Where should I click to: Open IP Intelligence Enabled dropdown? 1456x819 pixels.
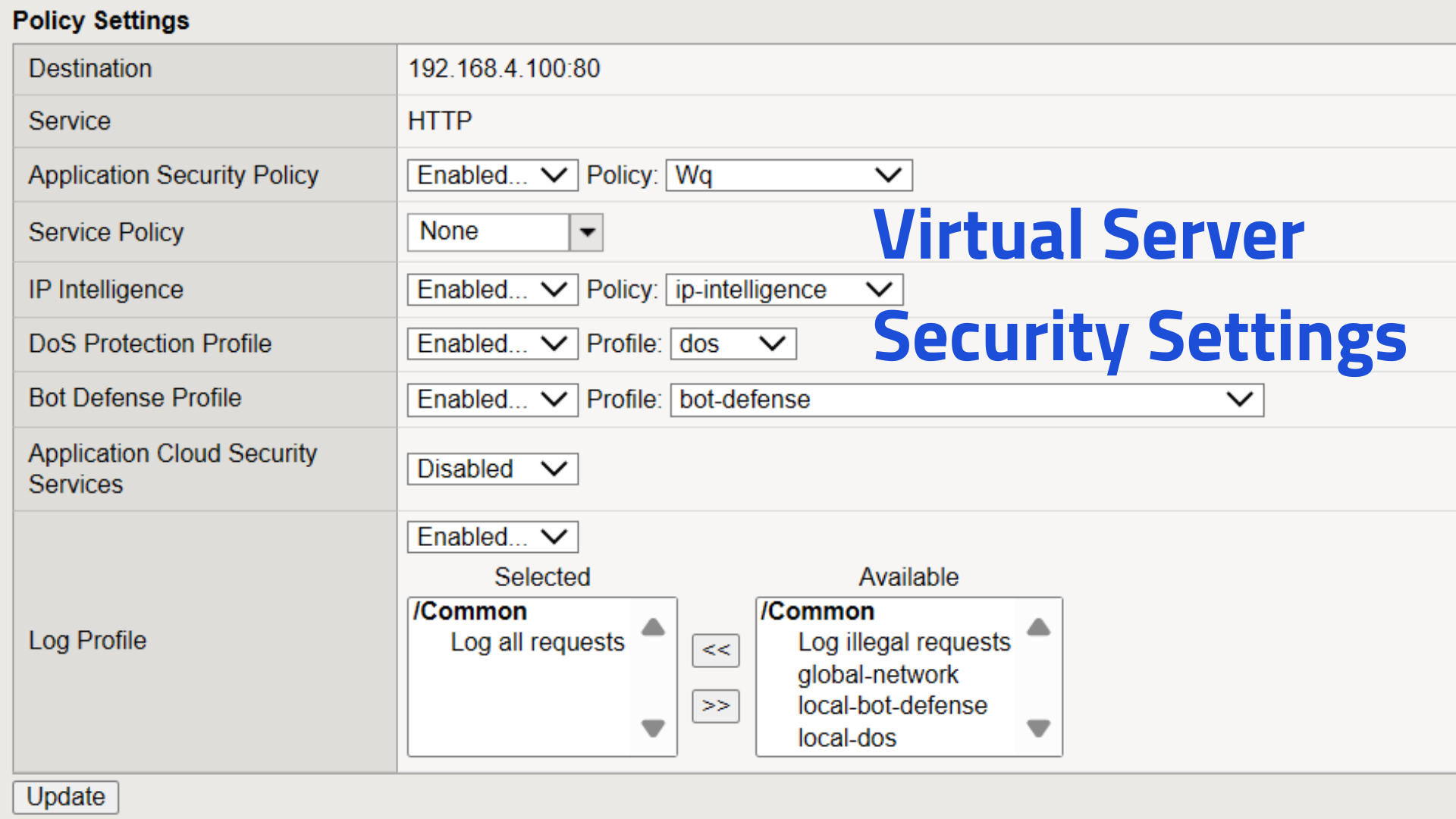tap(492, 290)
